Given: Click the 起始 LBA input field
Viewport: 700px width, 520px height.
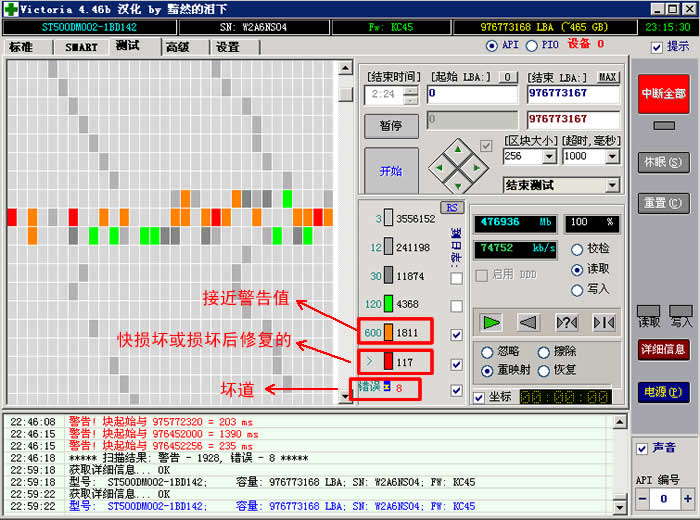Looking at the screenshot, I should [472, 94].
